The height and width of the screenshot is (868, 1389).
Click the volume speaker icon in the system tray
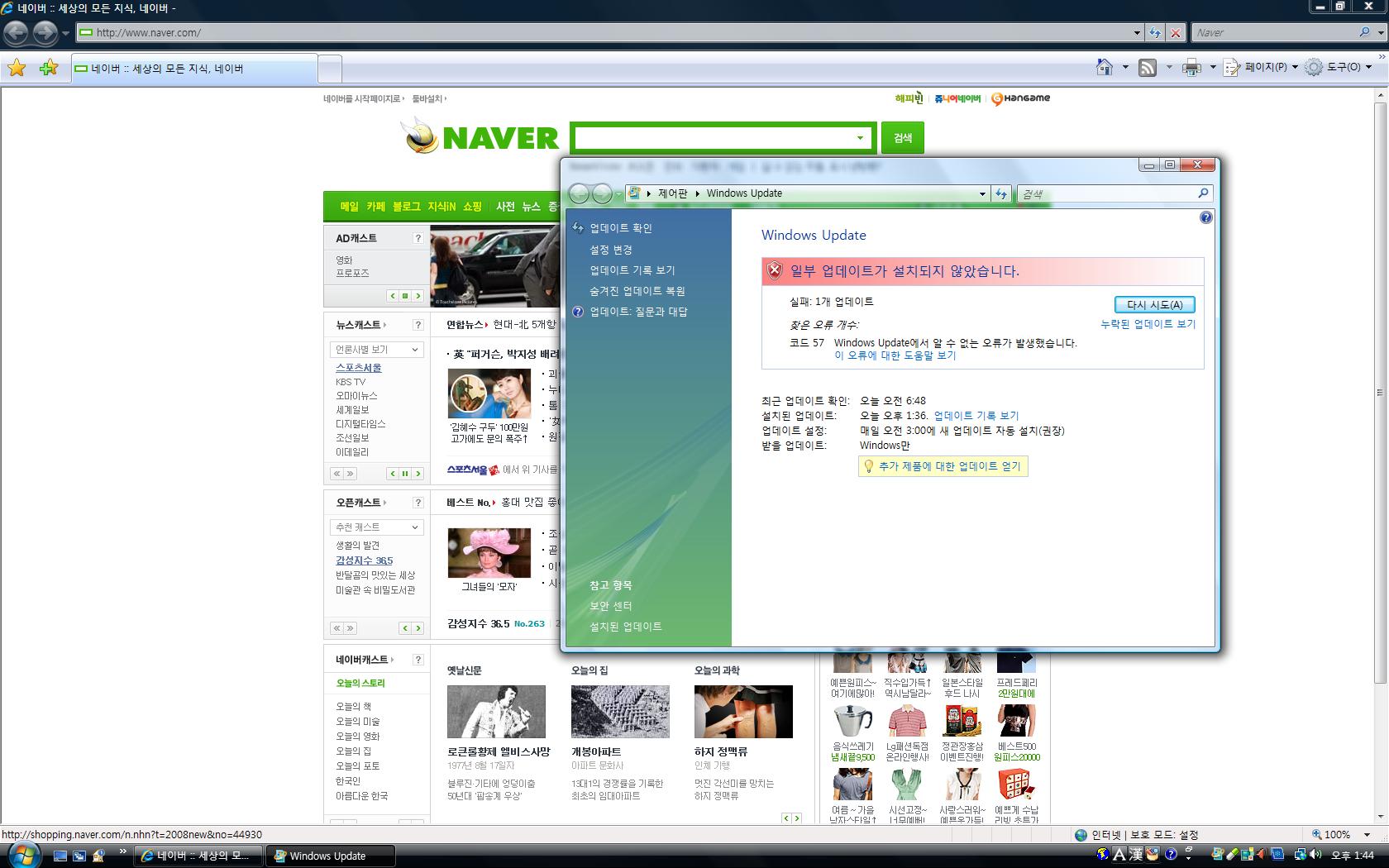(x=1316, y=855)
